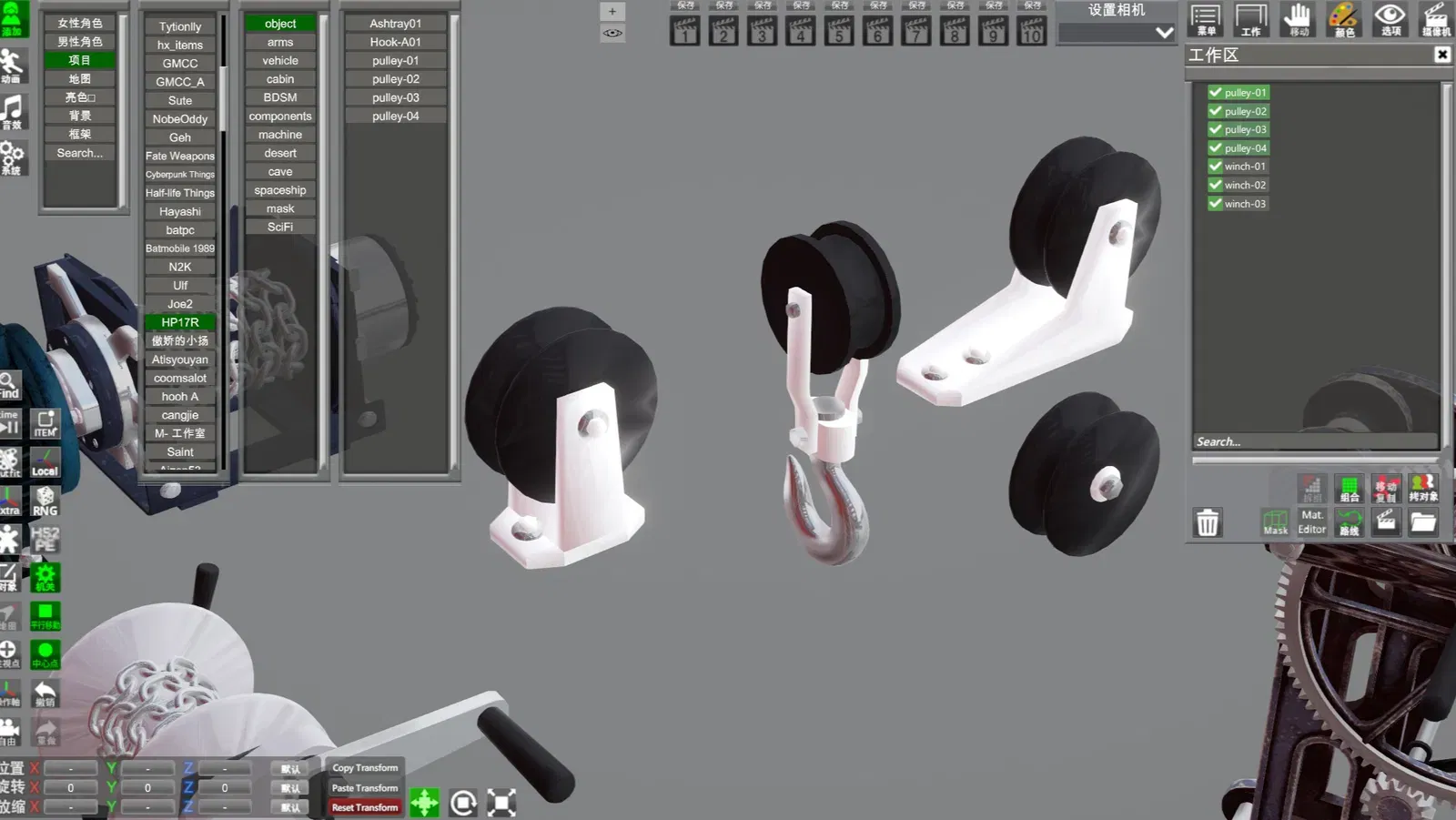Screen dimensions: 1456x820
Task: Select camera slot 5 clapperboard
Action: [x=839, y=30]
